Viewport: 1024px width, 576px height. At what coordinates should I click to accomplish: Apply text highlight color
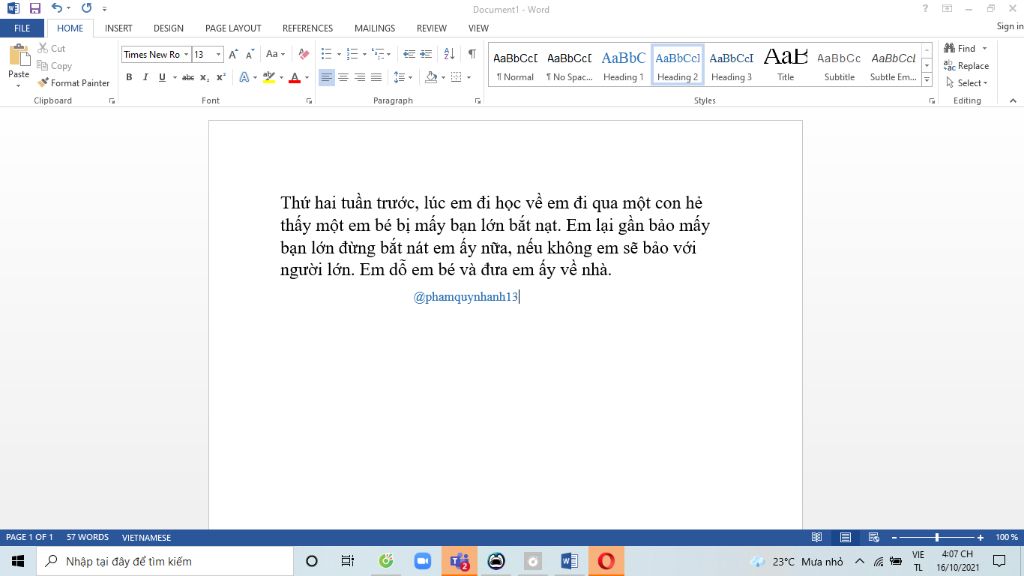tap(268, 77)
